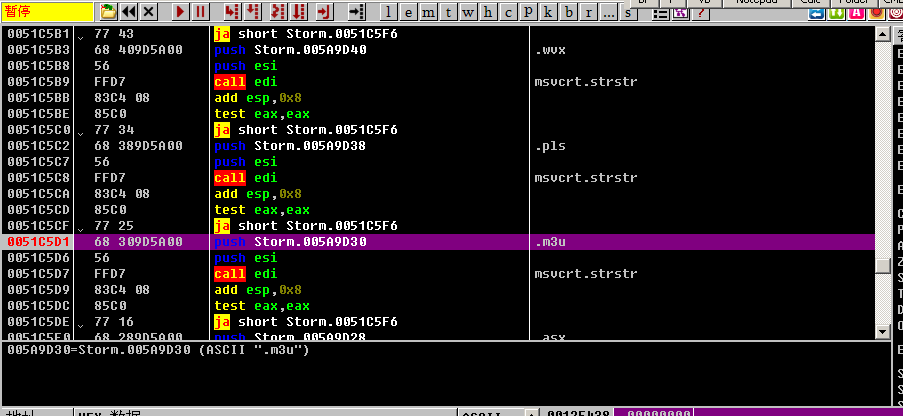This screenshot has height=416, width=903.
Task: Restart the program with the rewind icon
Action: 129,12
